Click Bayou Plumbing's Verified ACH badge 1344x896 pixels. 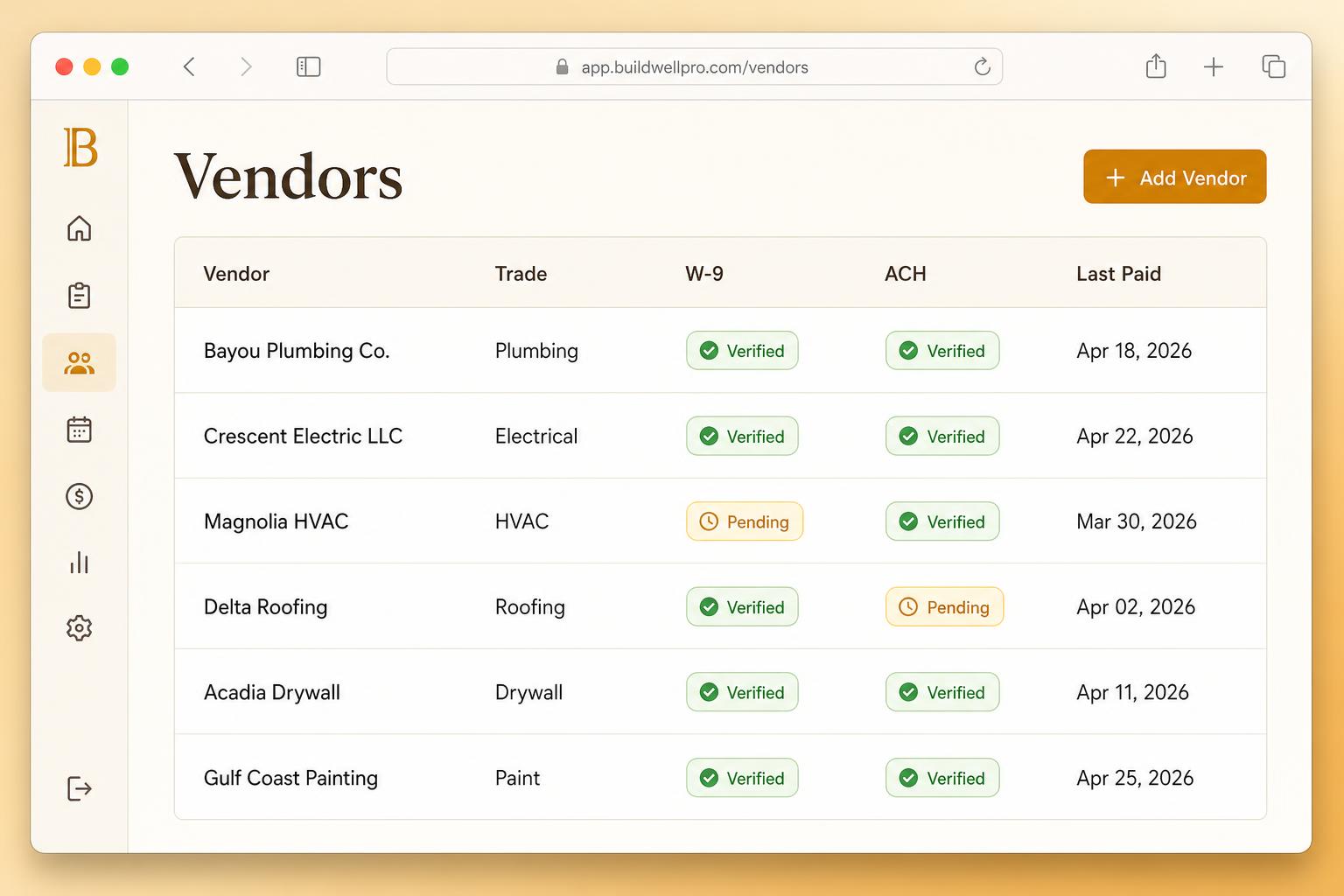pyautogui.click(x=942, y=350)
